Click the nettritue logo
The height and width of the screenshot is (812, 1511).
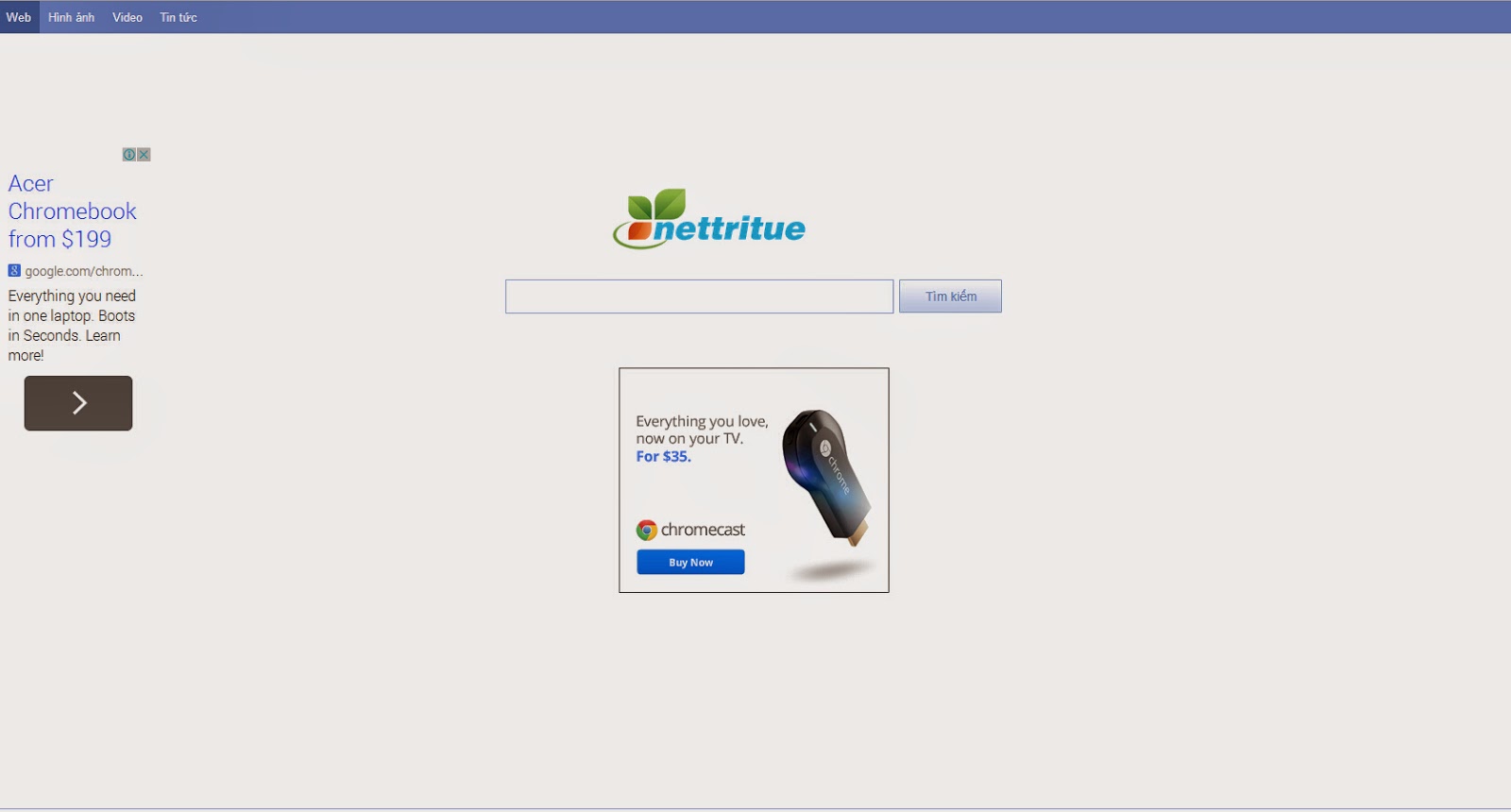pyautogui.click(x=709, y=219)
